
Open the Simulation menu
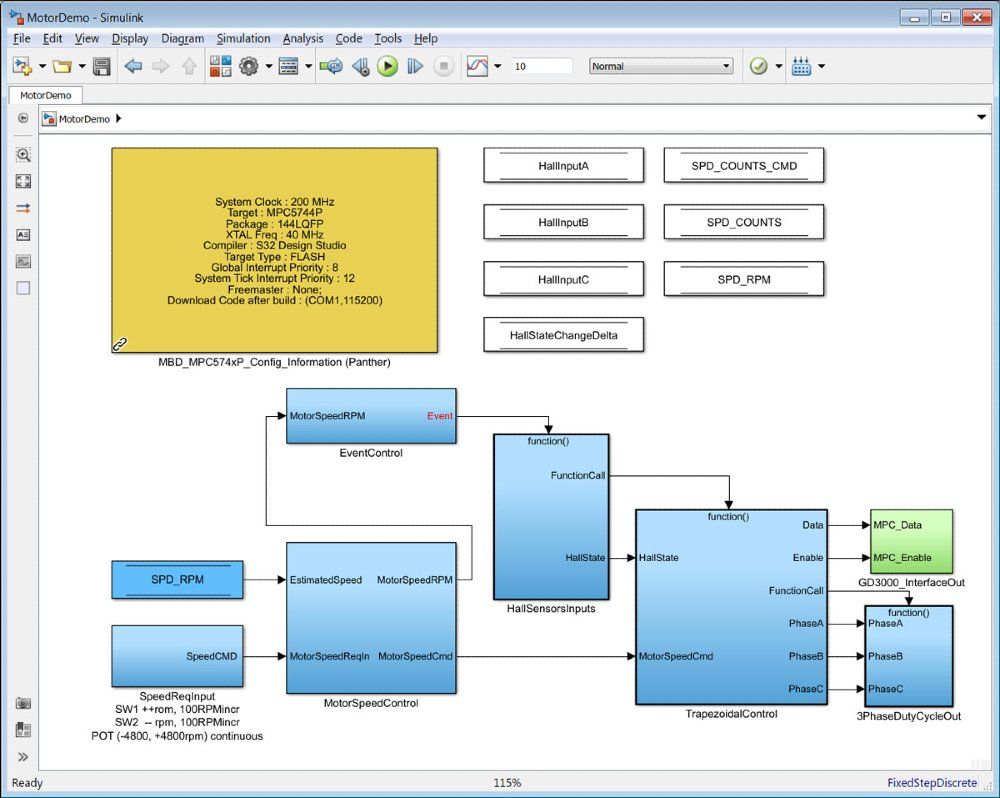(243, 38)
